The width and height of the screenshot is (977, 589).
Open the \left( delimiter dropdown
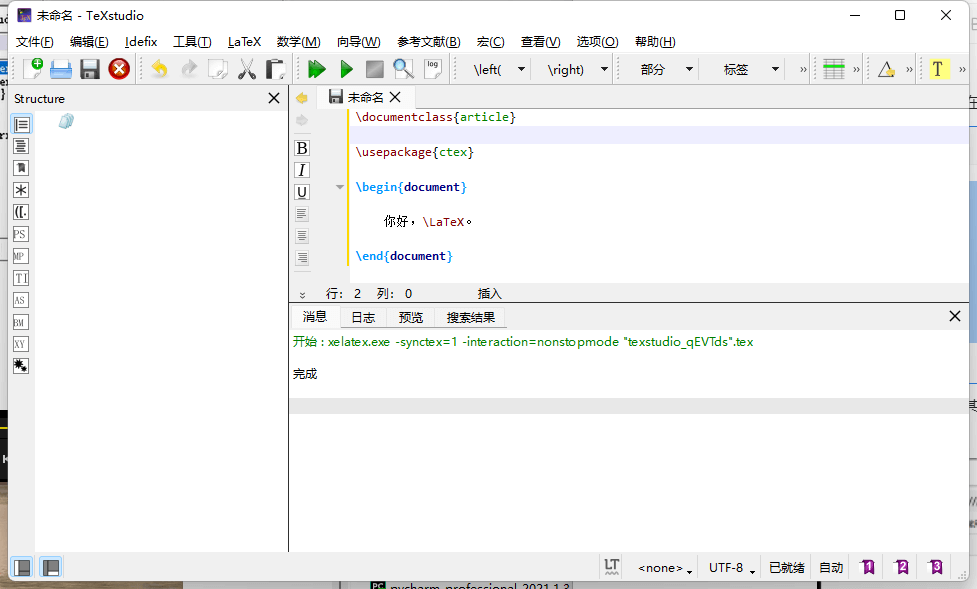522,69
